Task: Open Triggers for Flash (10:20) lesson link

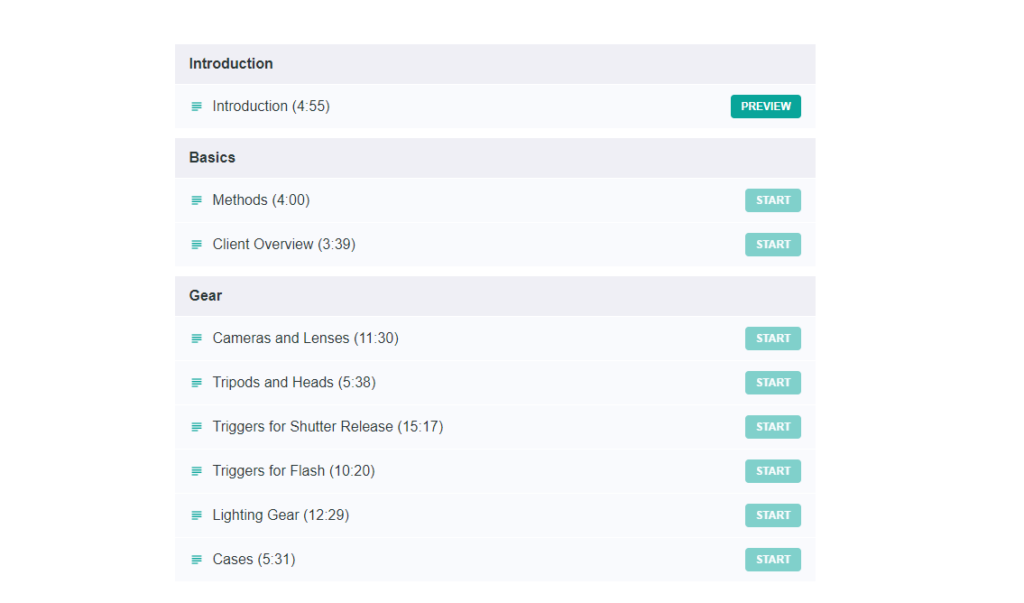Action: pos(294,470)
